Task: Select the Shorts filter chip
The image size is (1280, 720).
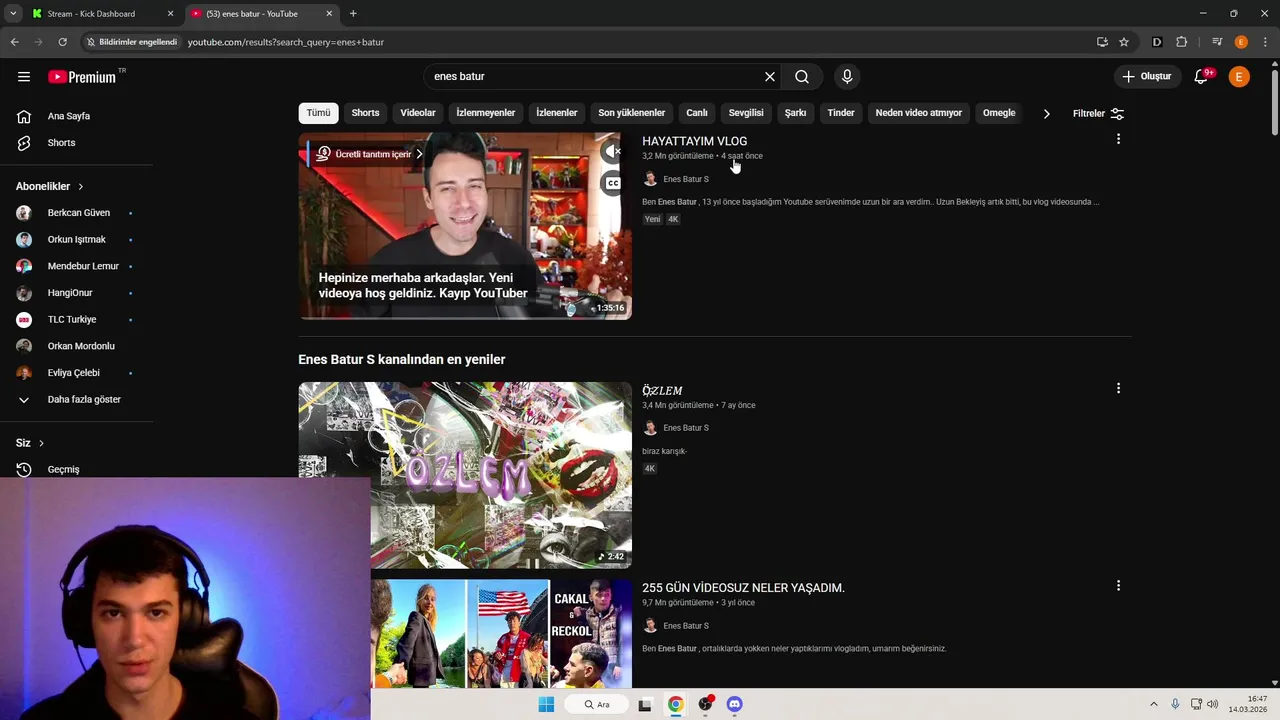Action: (365, 113)
